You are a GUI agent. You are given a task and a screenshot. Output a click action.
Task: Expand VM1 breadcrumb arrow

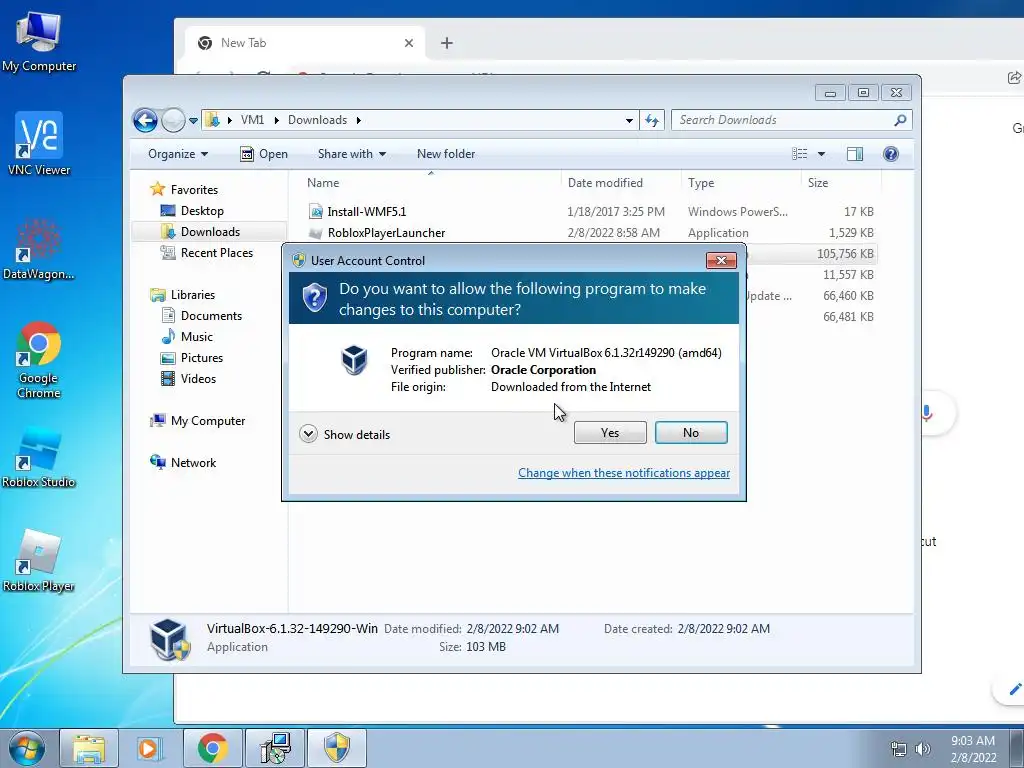(x=276, y=120)
